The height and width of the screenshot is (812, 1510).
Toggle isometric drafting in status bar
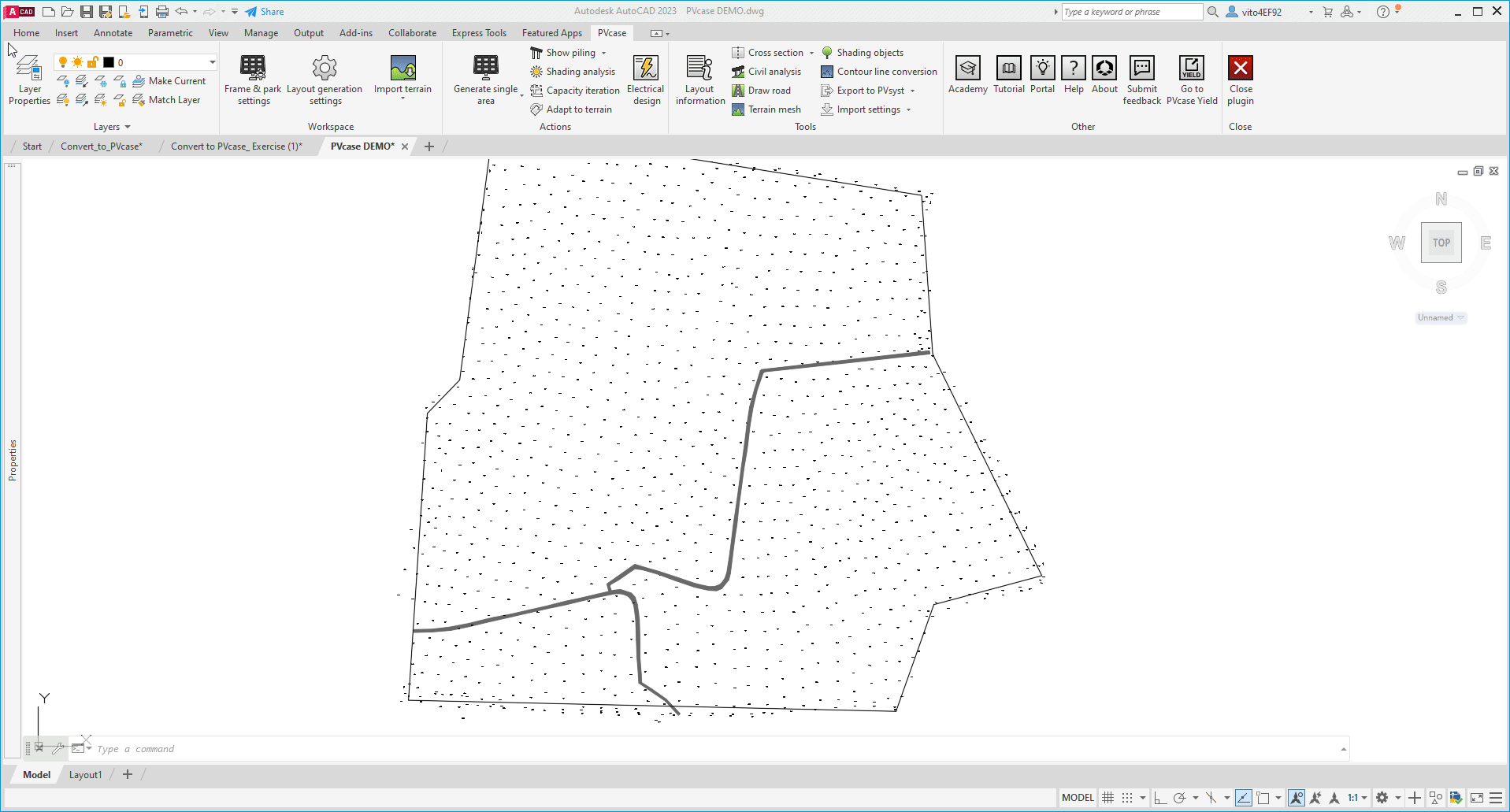click(x=1211, y=798)
